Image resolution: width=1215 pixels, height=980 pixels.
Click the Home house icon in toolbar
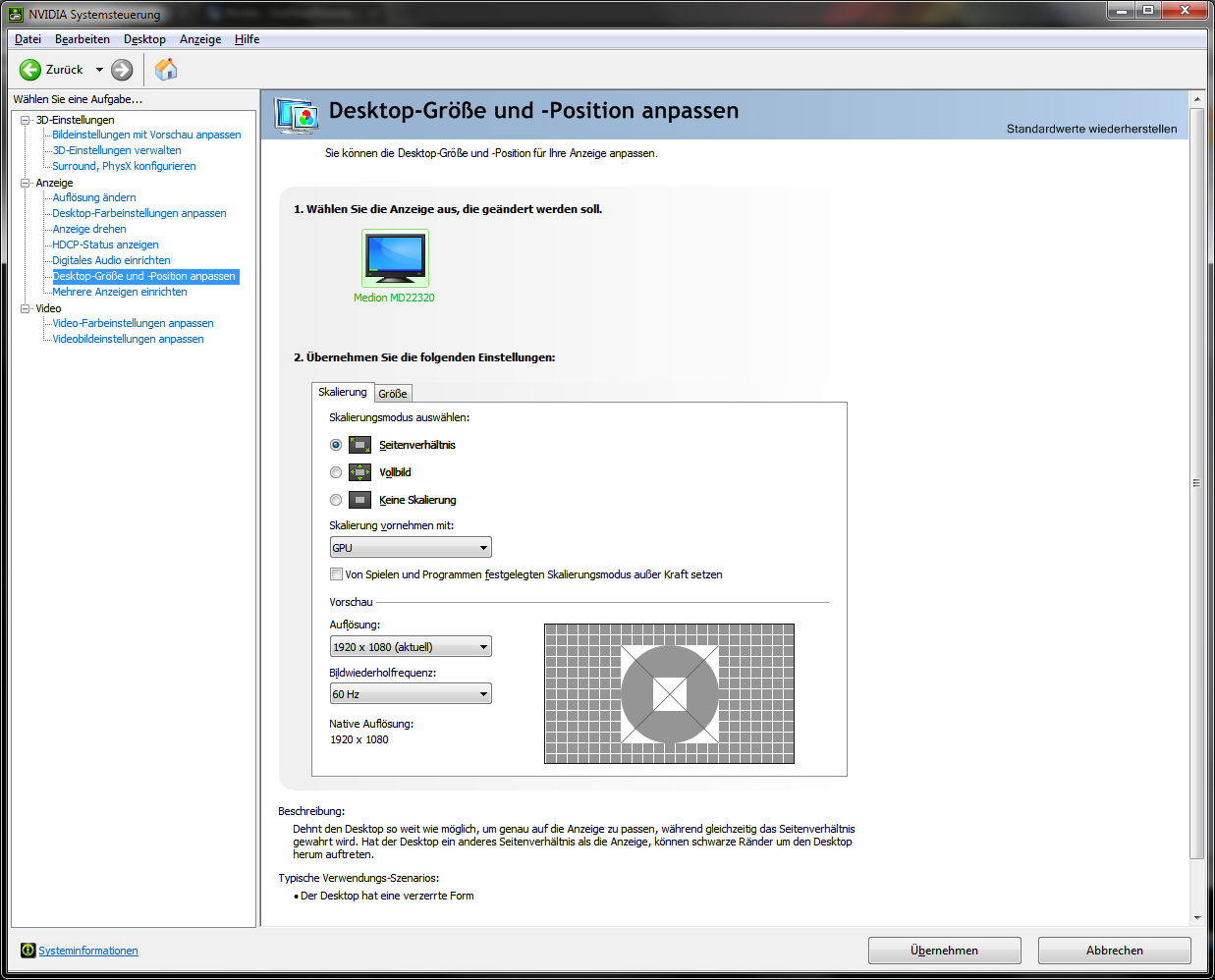click(x=166, y=69)
